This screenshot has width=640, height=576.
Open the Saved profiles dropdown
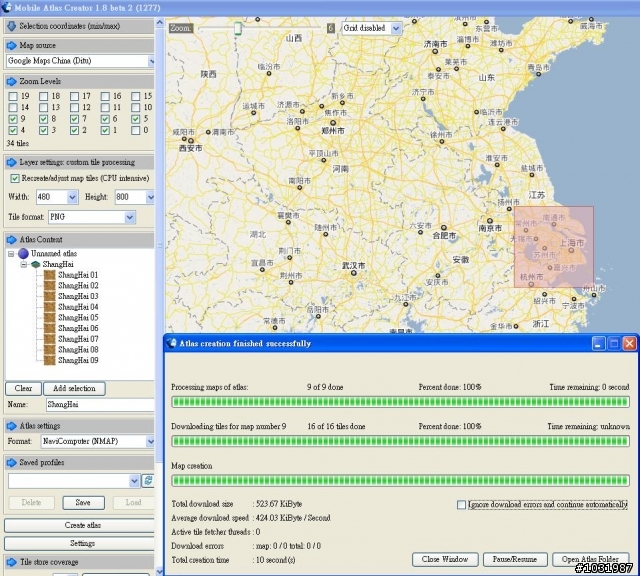[134, 481]
